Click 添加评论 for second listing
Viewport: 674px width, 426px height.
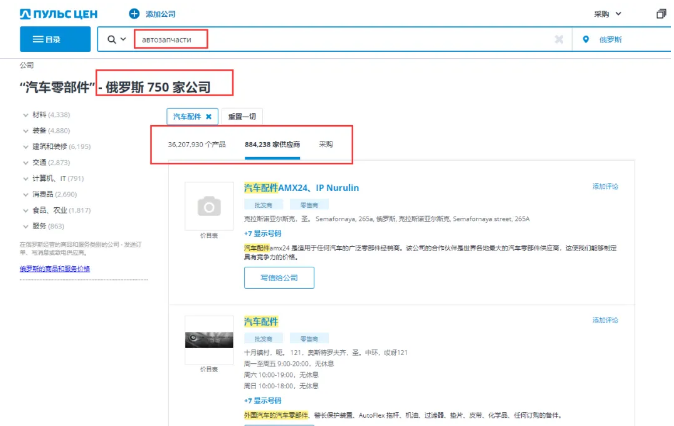605,320
